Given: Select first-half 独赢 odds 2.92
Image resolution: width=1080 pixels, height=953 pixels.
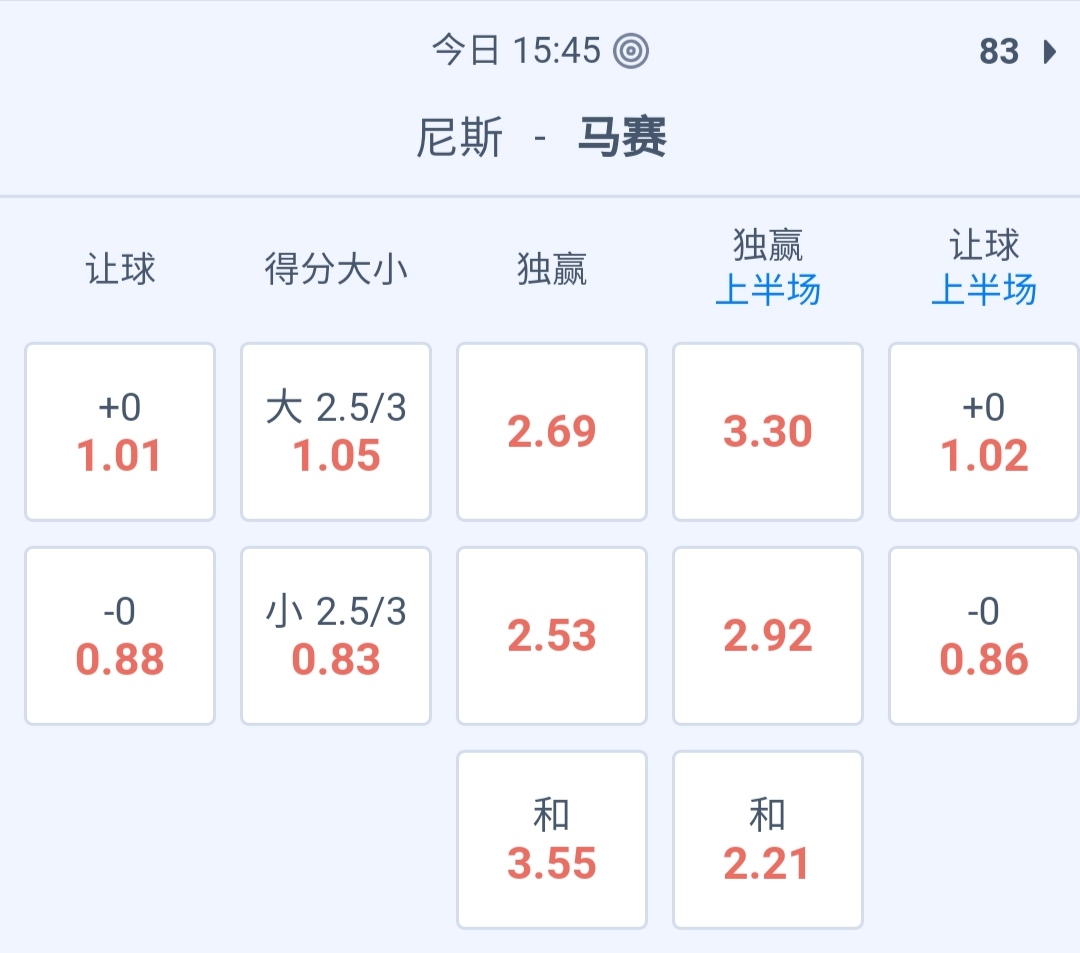Looking at the screenshot, I should (x=768, y=636).
